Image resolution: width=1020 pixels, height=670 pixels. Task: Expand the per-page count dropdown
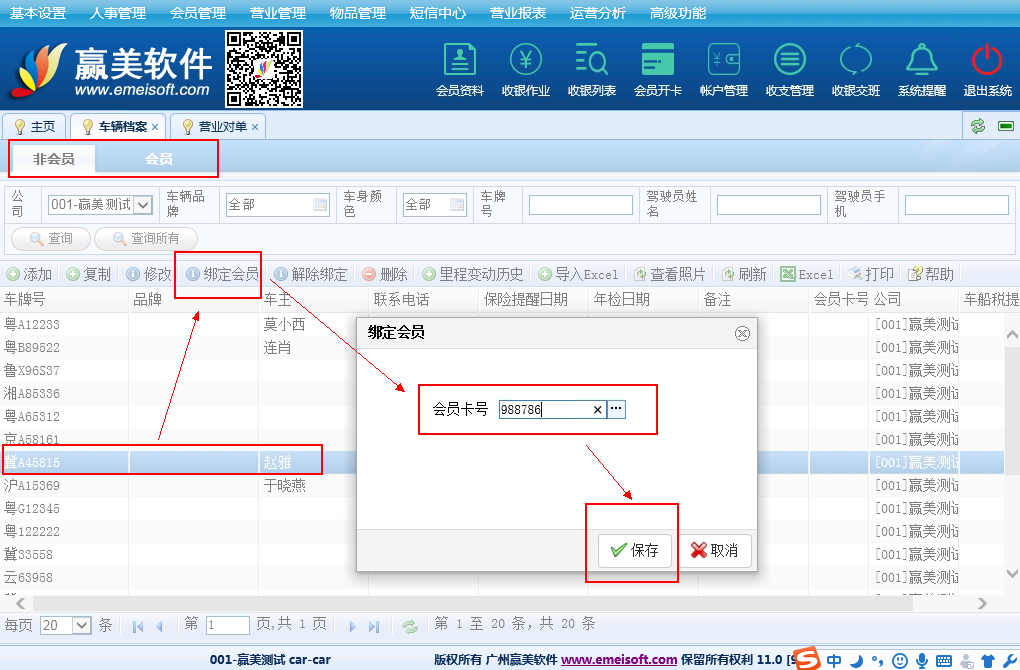[x=81, y=625]
